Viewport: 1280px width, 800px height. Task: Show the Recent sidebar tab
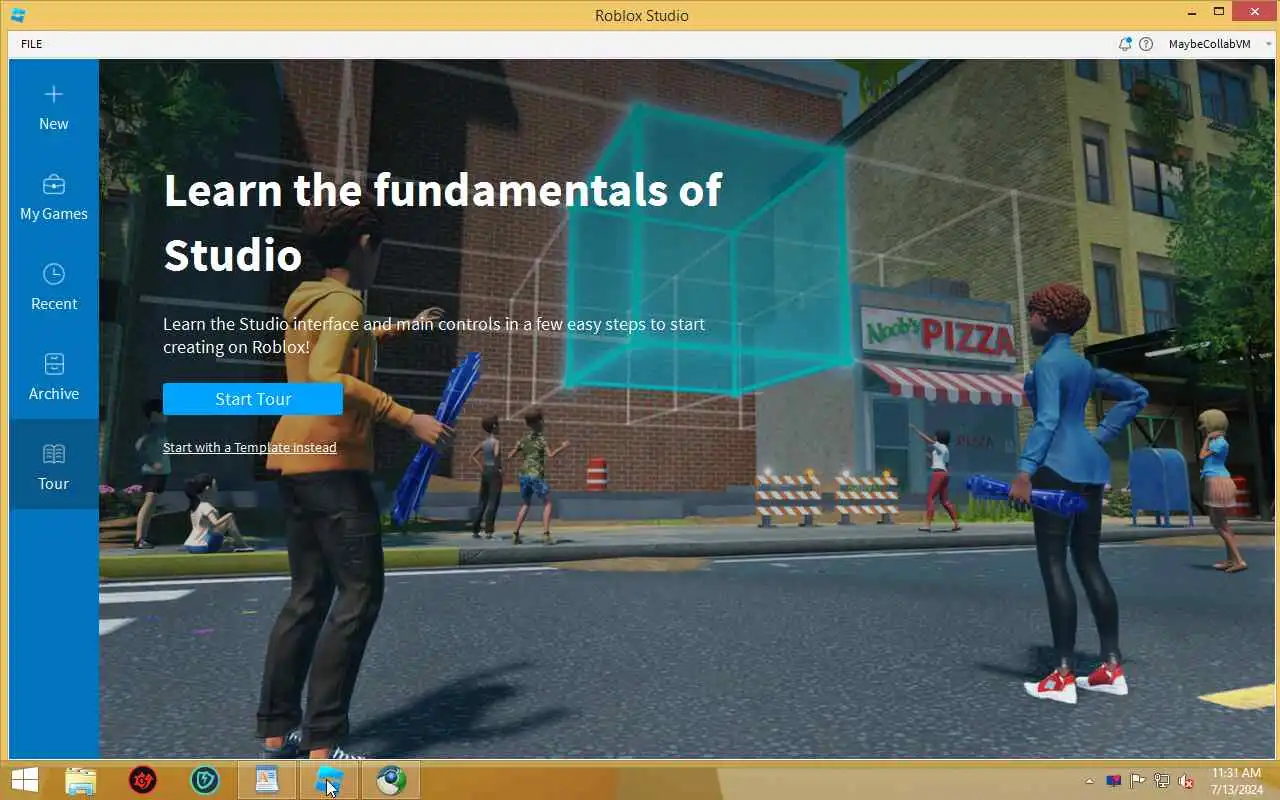coord(54,285)
